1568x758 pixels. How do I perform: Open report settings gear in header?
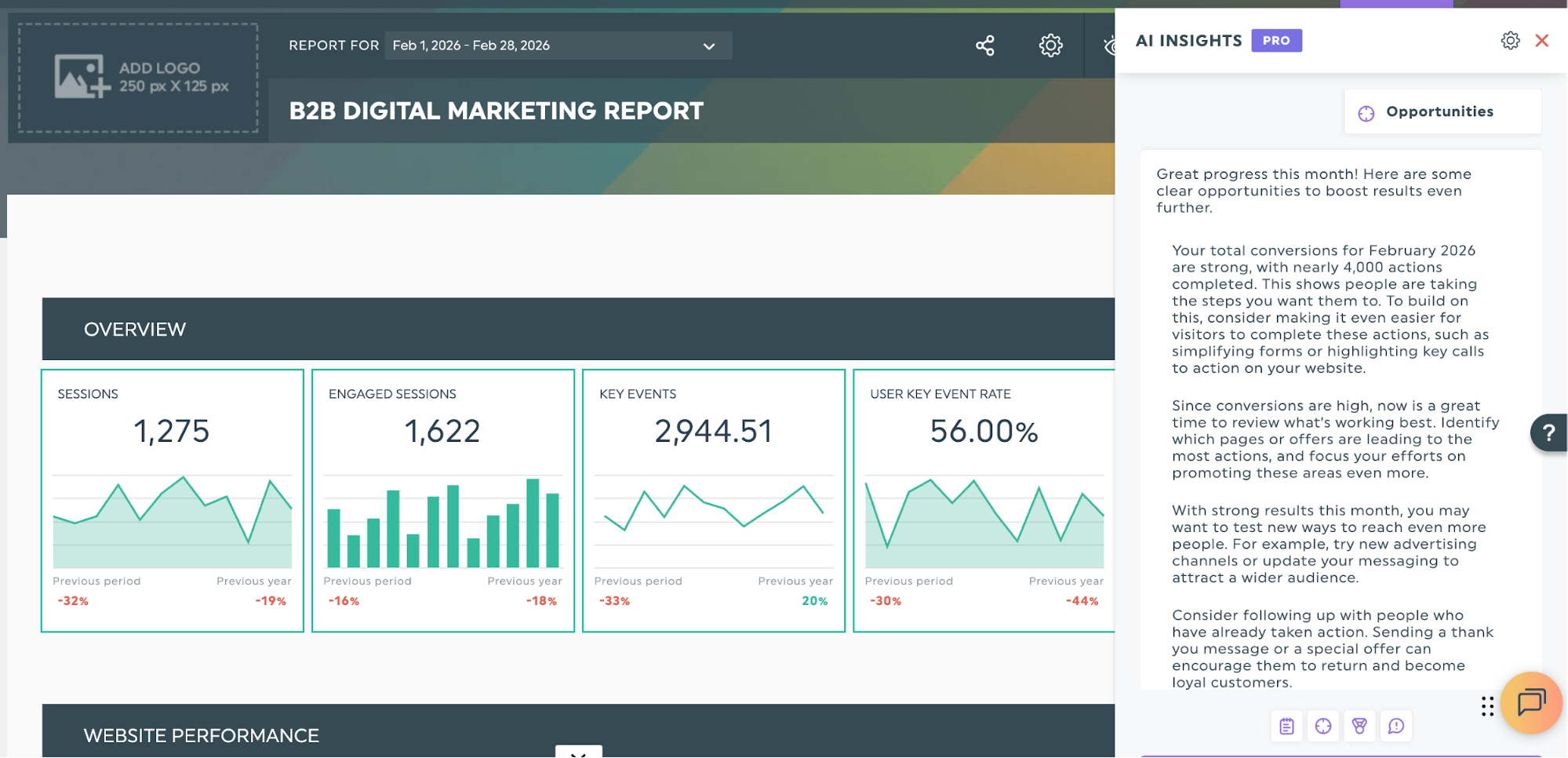(1050, 46)
